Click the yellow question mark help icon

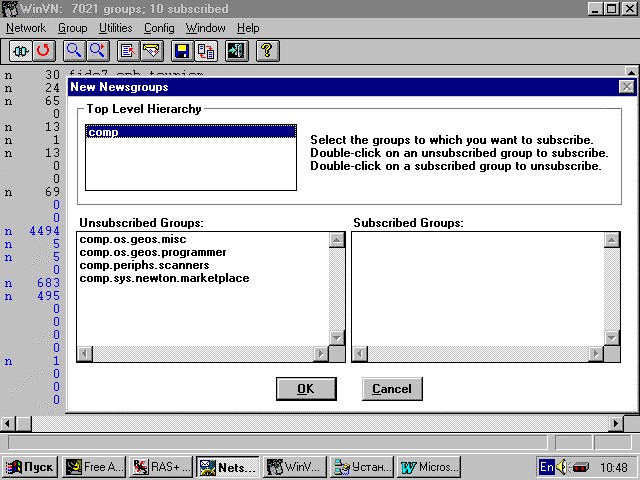click(268, 50)
